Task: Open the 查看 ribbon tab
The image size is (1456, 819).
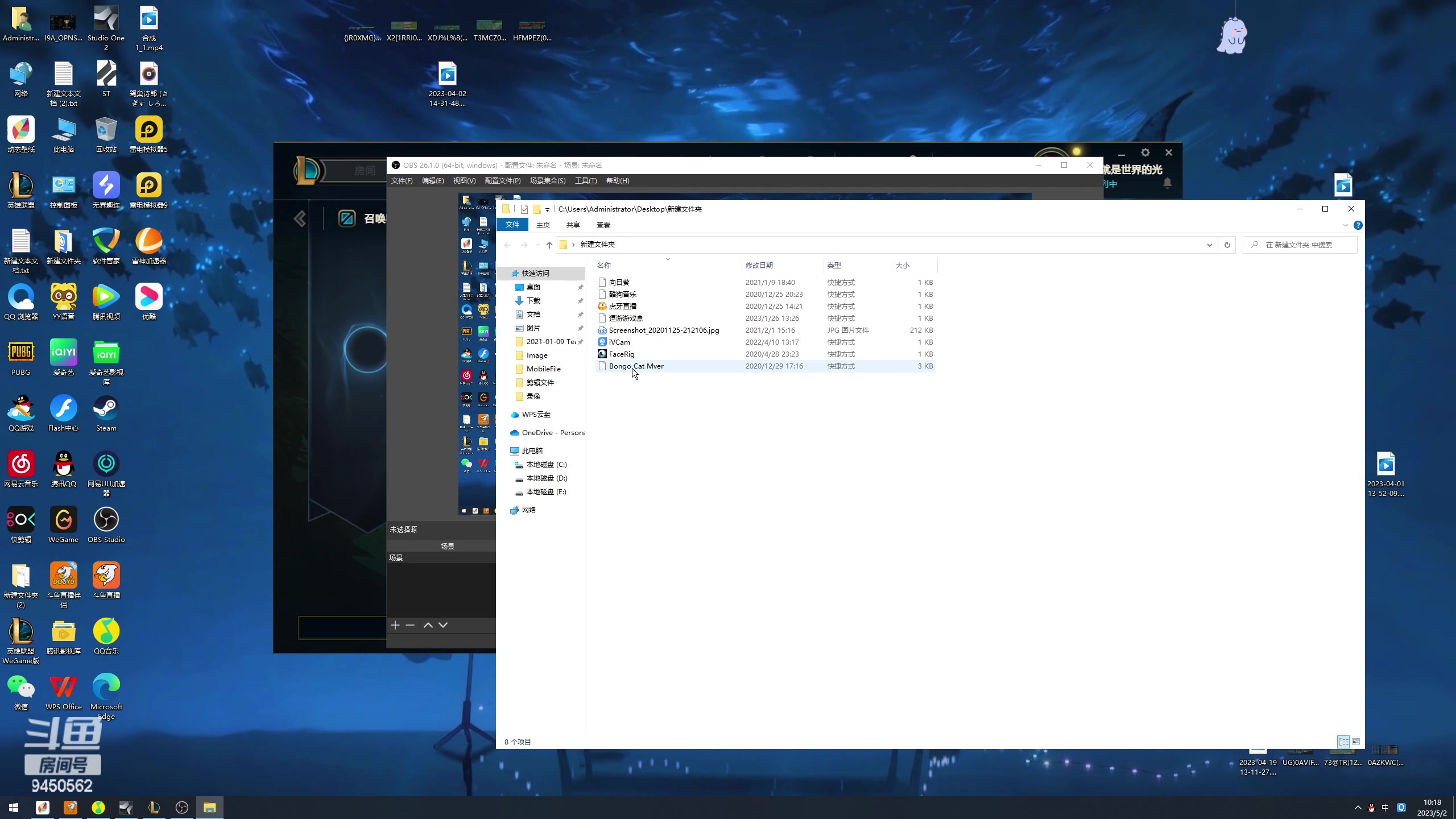Action: pos(603,225)
